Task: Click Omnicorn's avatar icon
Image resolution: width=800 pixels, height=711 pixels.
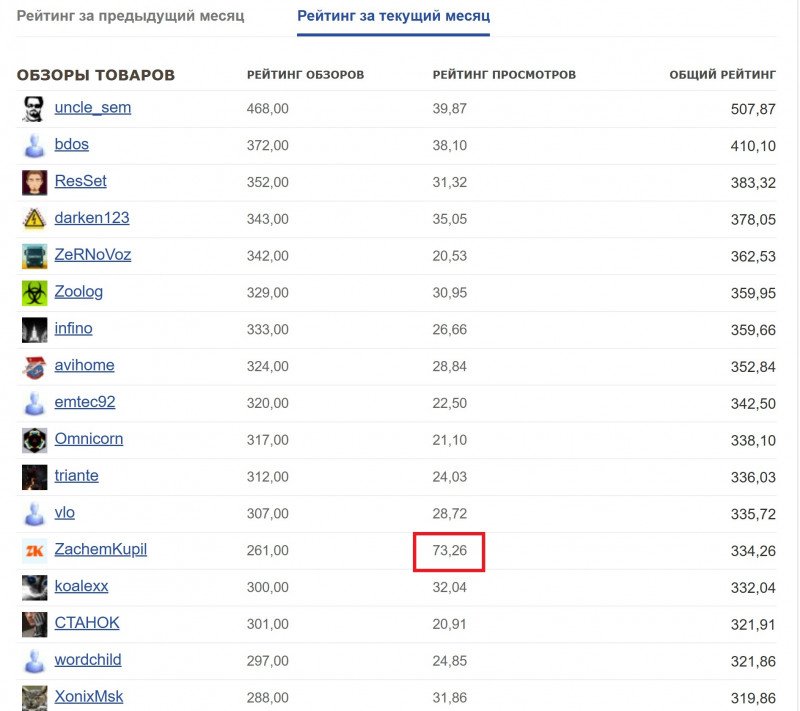Action: [34, 440]
